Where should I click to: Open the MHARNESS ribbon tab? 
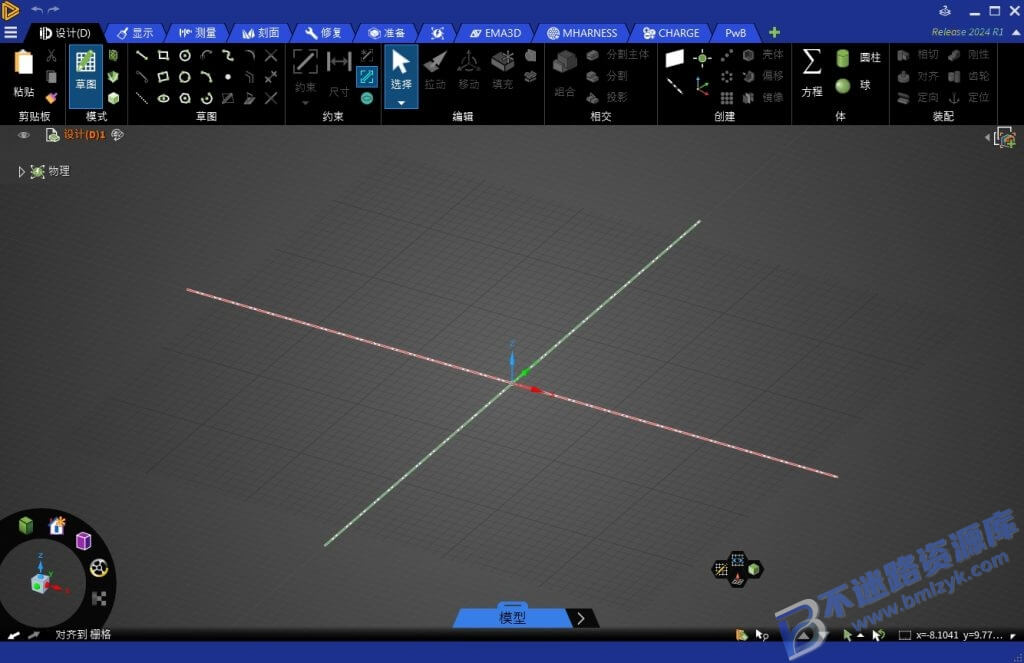pyautogui.click(x=582, y=33)
